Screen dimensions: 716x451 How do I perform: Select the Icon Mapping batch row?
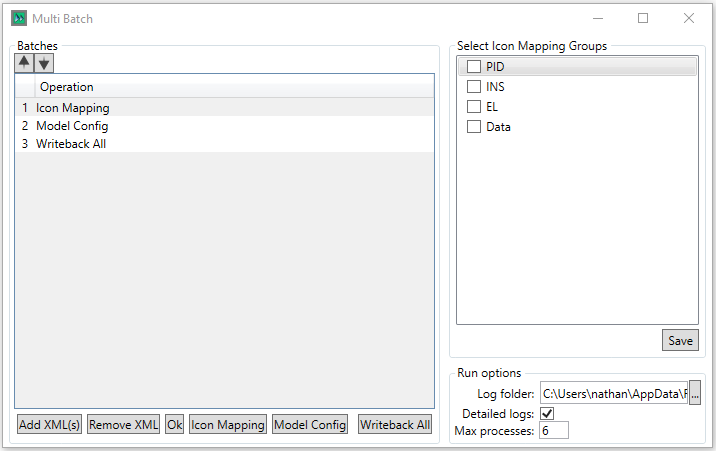[72, 108]
